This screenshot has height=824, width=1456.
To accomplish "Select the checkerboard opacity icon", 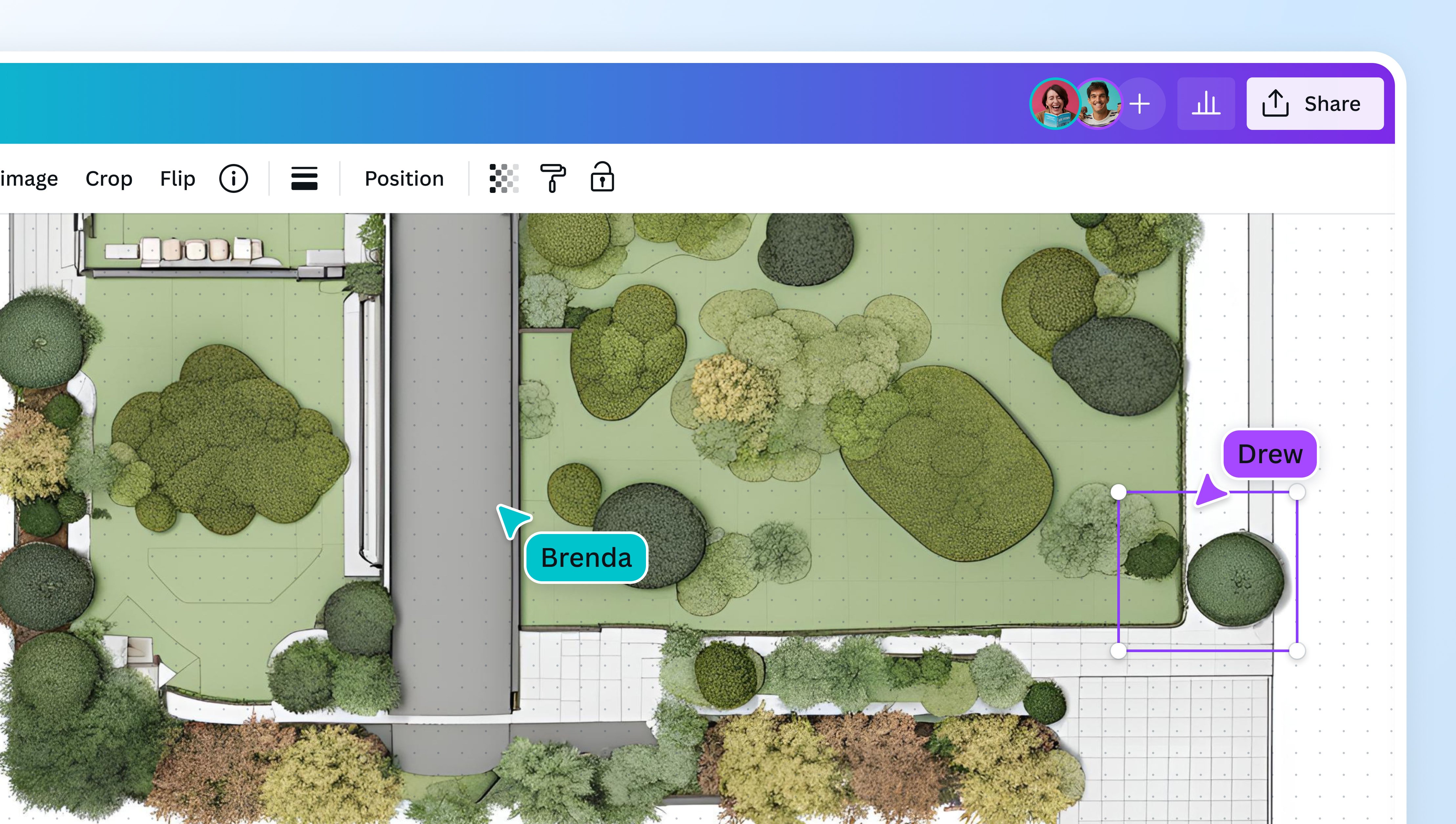I will 503,178.
